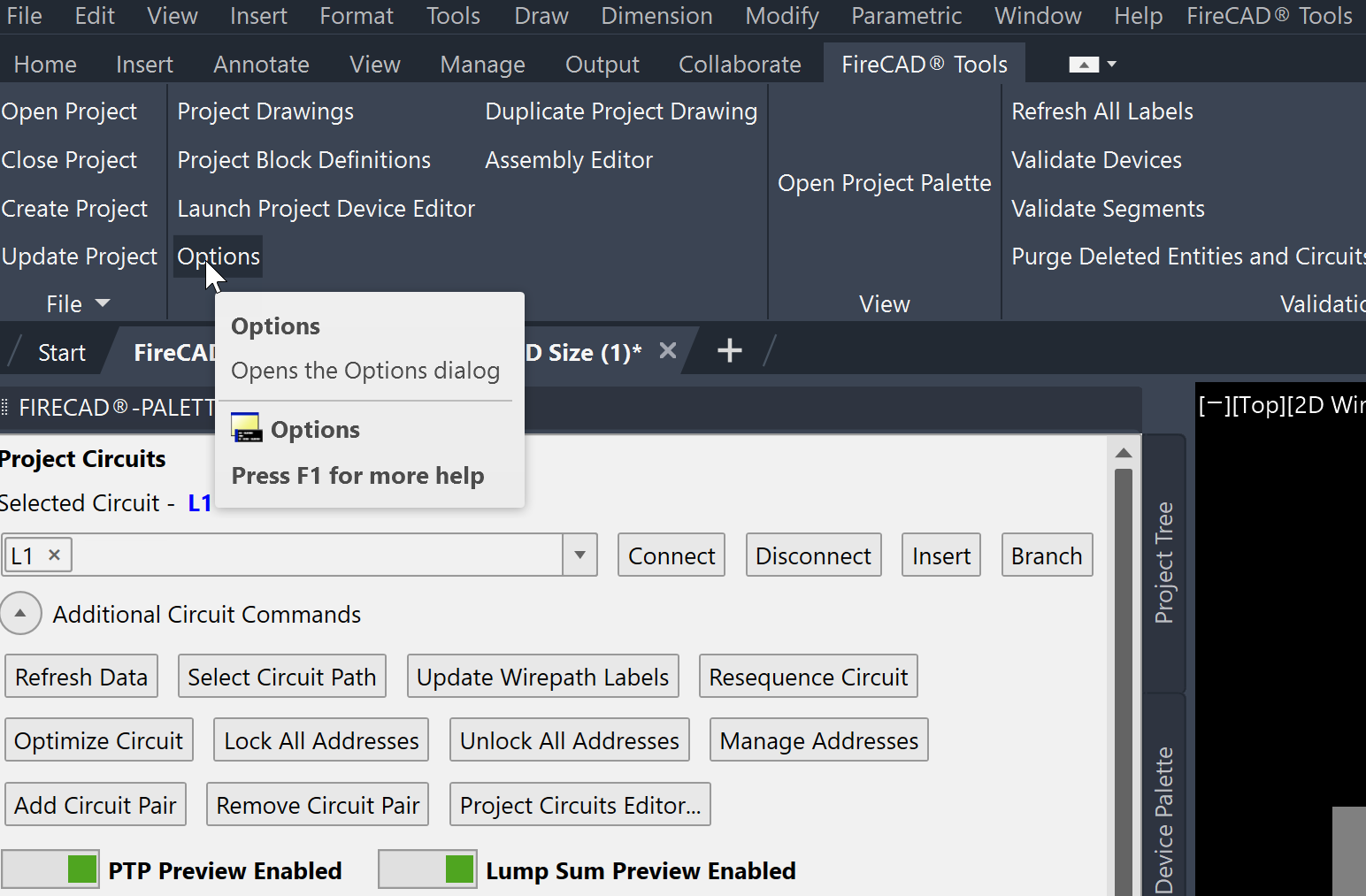This screenshot has height=896, width=1366.
Task: Click Open Project in ribbon
Action: pyautogui.click(x=69, y=111)
